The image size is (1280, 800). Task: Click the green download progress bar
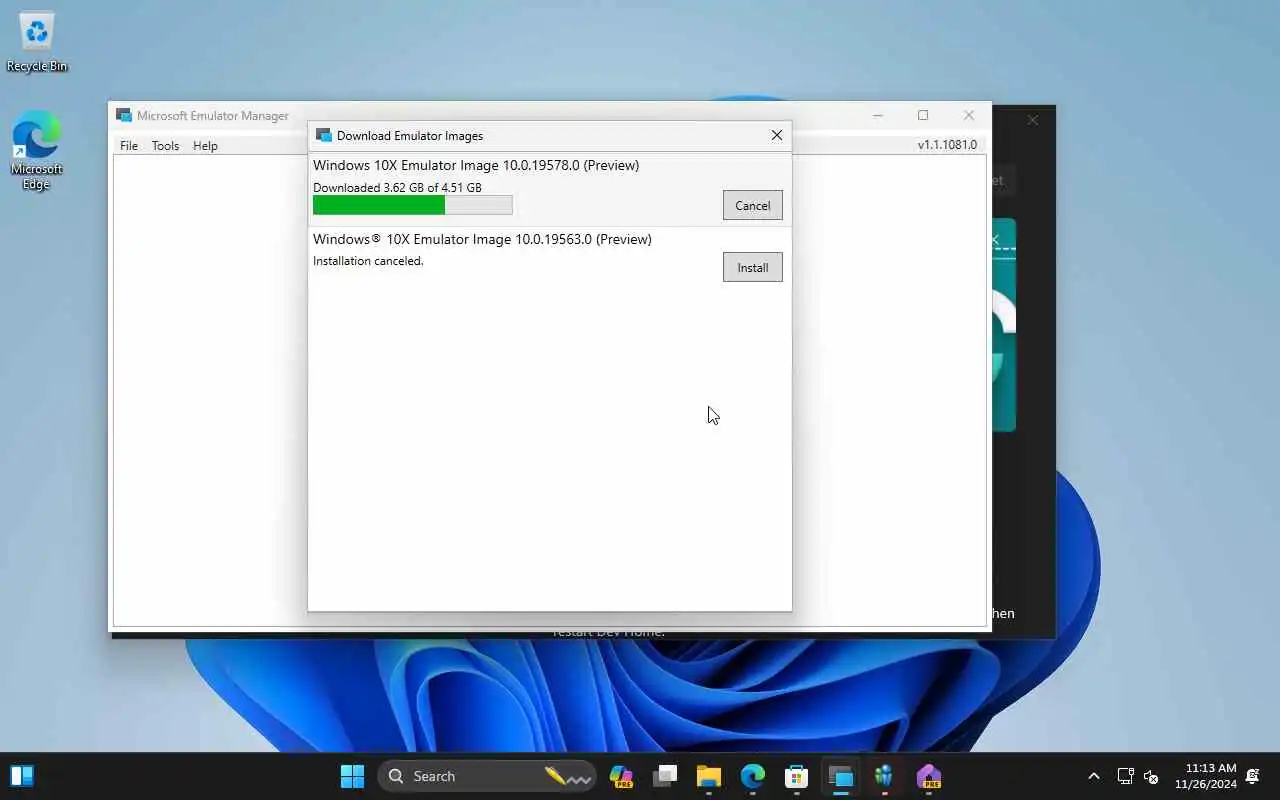coord(412,205)
